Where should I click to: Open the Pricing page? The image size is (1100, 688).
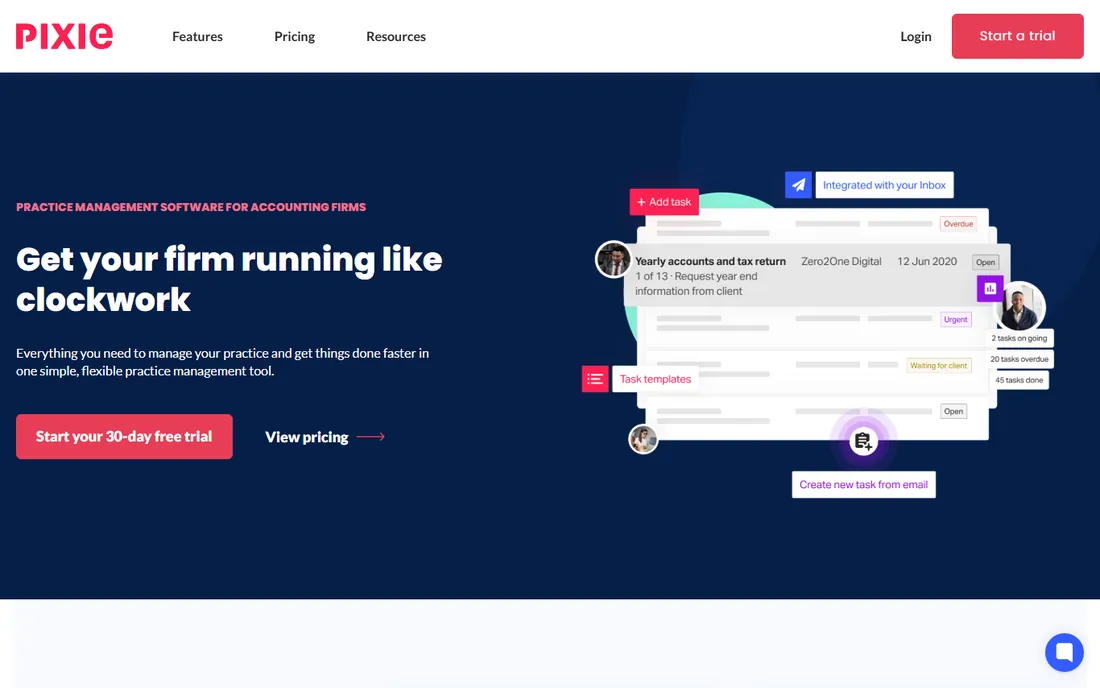294,36
